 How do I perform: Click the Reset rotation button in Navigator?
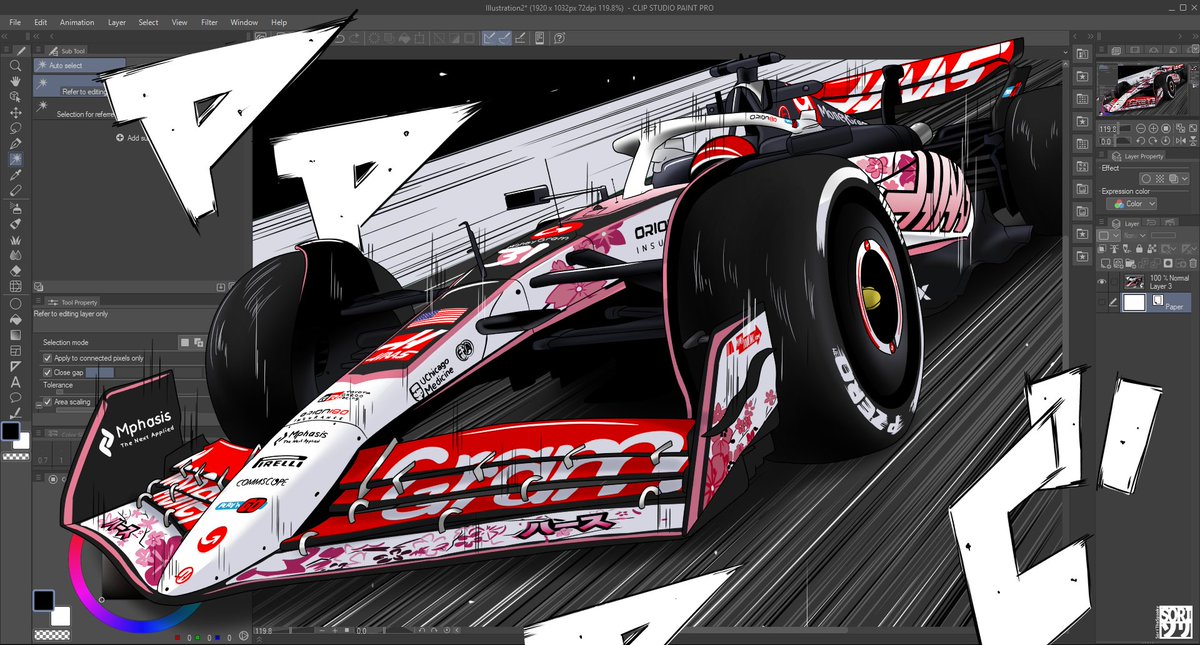tap(1166, 140)
